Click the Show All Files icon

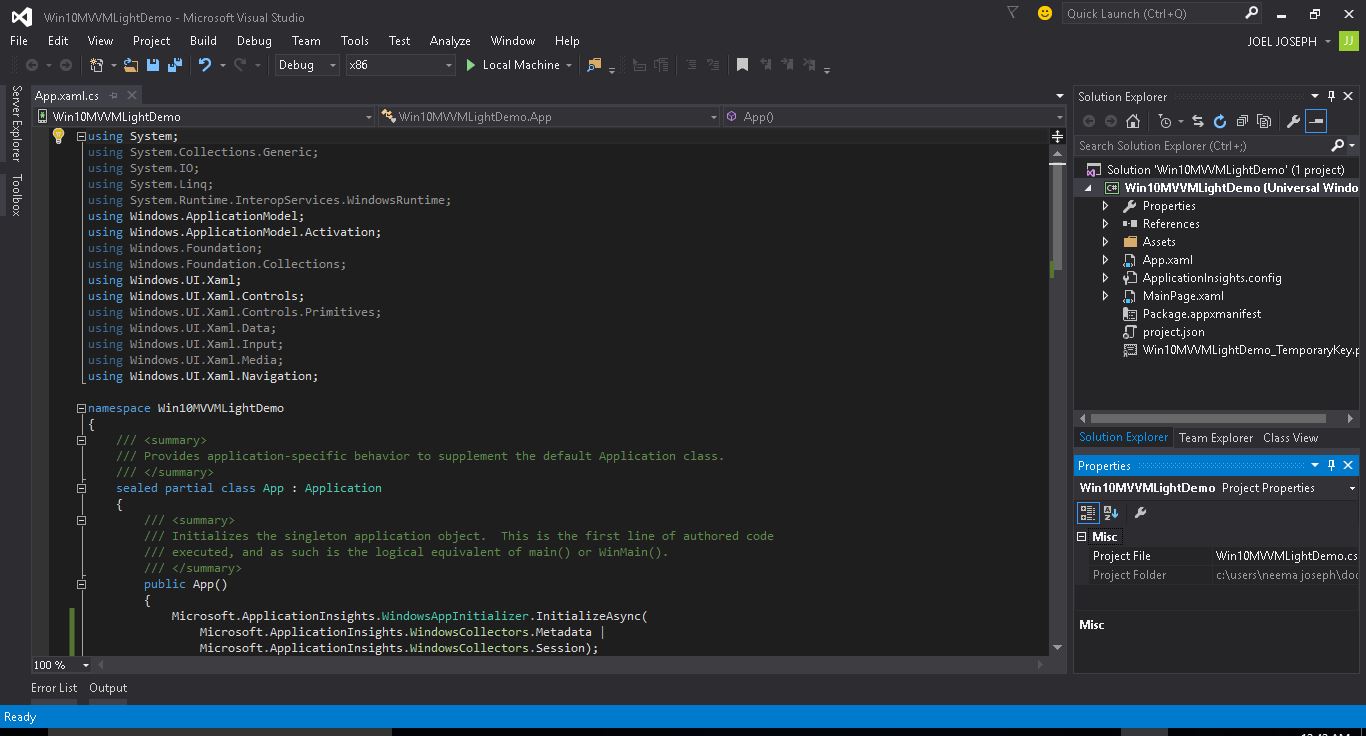1264,121
